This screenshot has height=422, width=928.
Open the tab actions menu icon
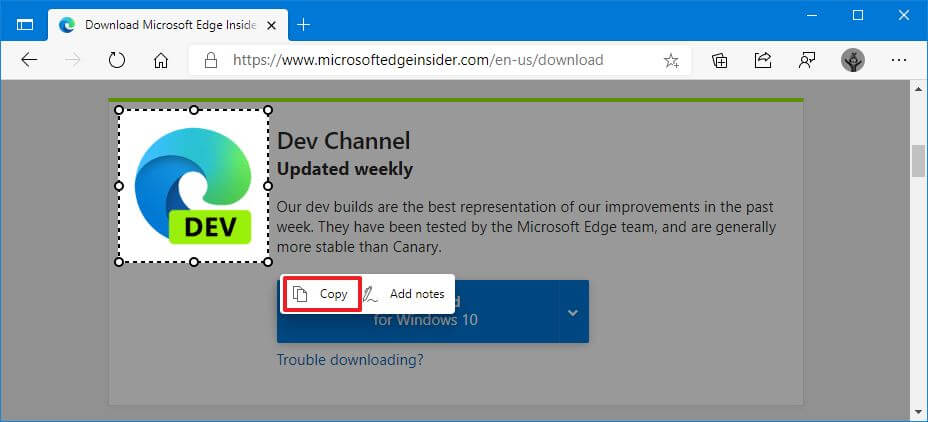pyautogui.click(x=25, y=24)
